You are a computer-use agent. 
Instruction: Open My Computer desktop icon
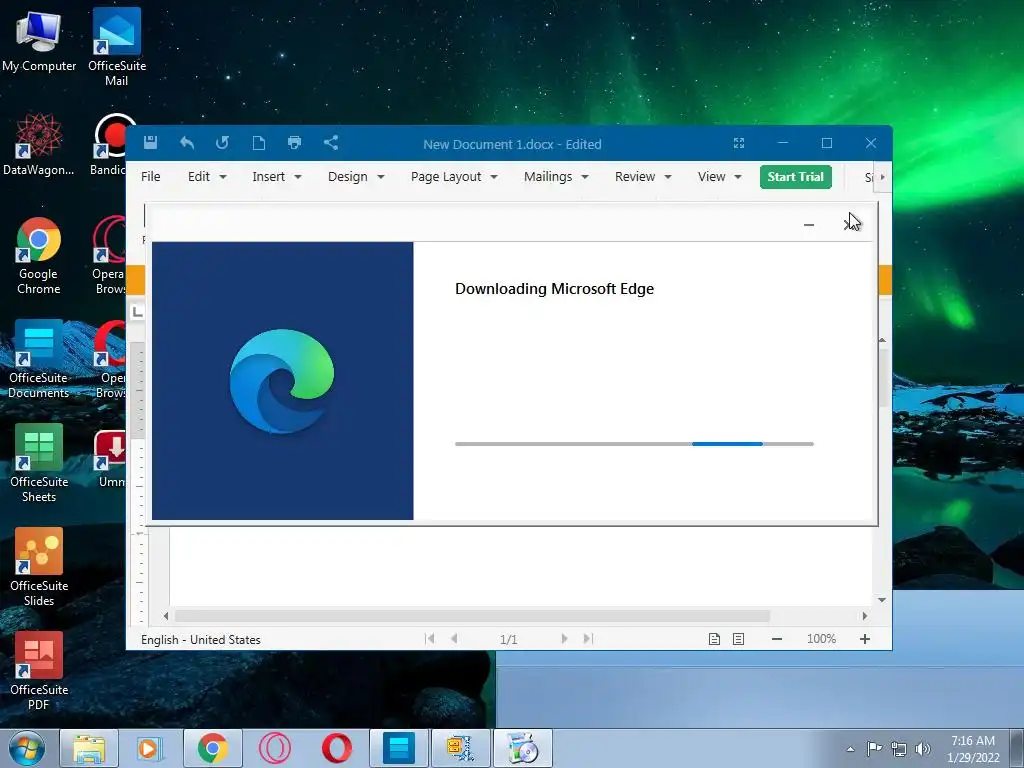(x=39, y=41)
